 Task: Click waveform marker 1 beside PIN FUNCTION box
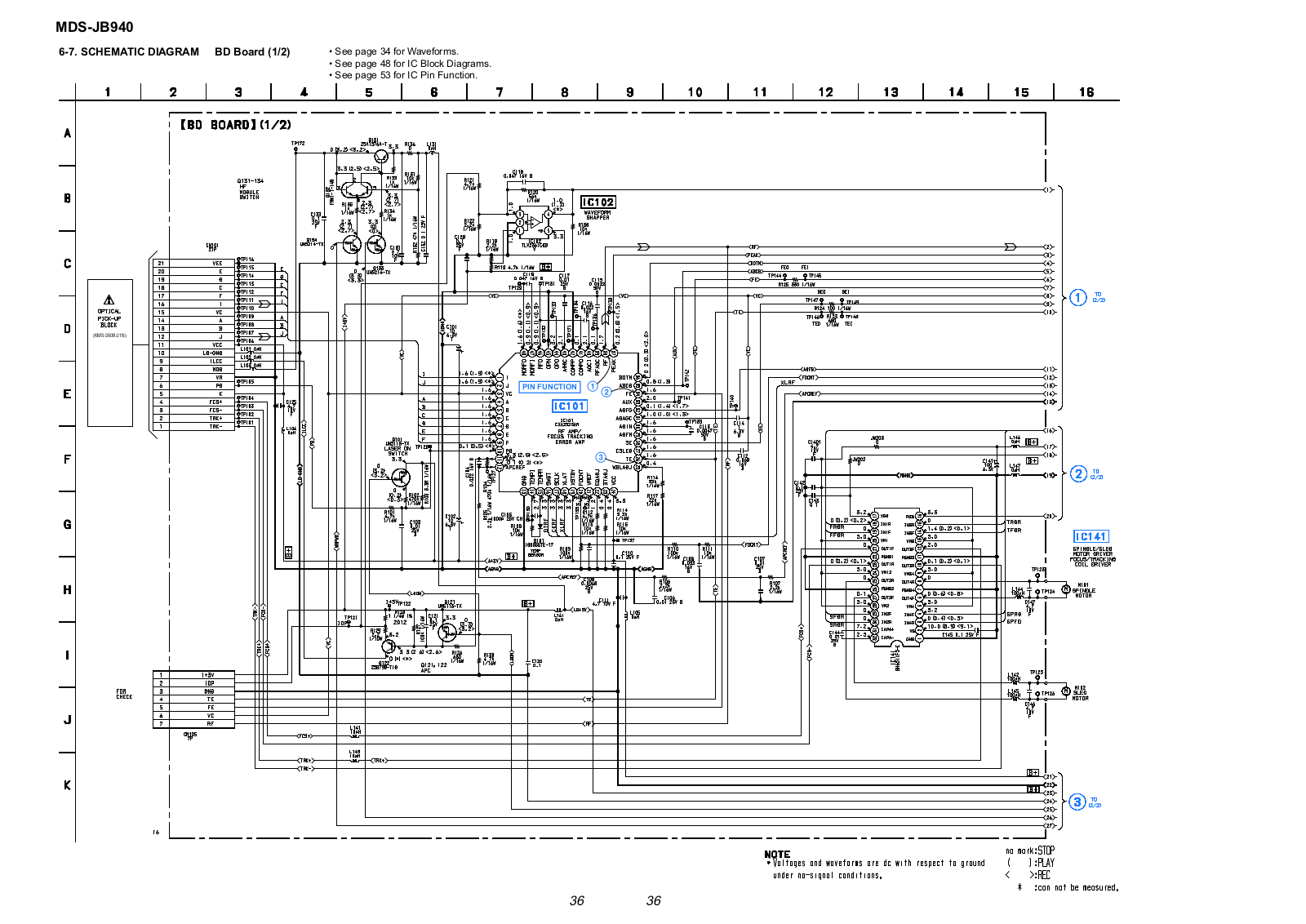tap(593, 386)
